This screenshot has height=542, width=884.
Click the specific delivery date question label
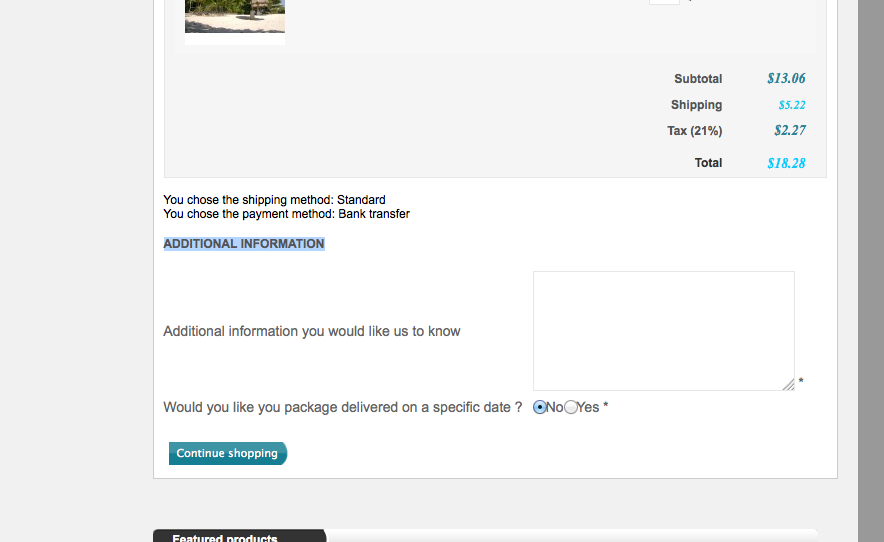[x=342, y=407]
